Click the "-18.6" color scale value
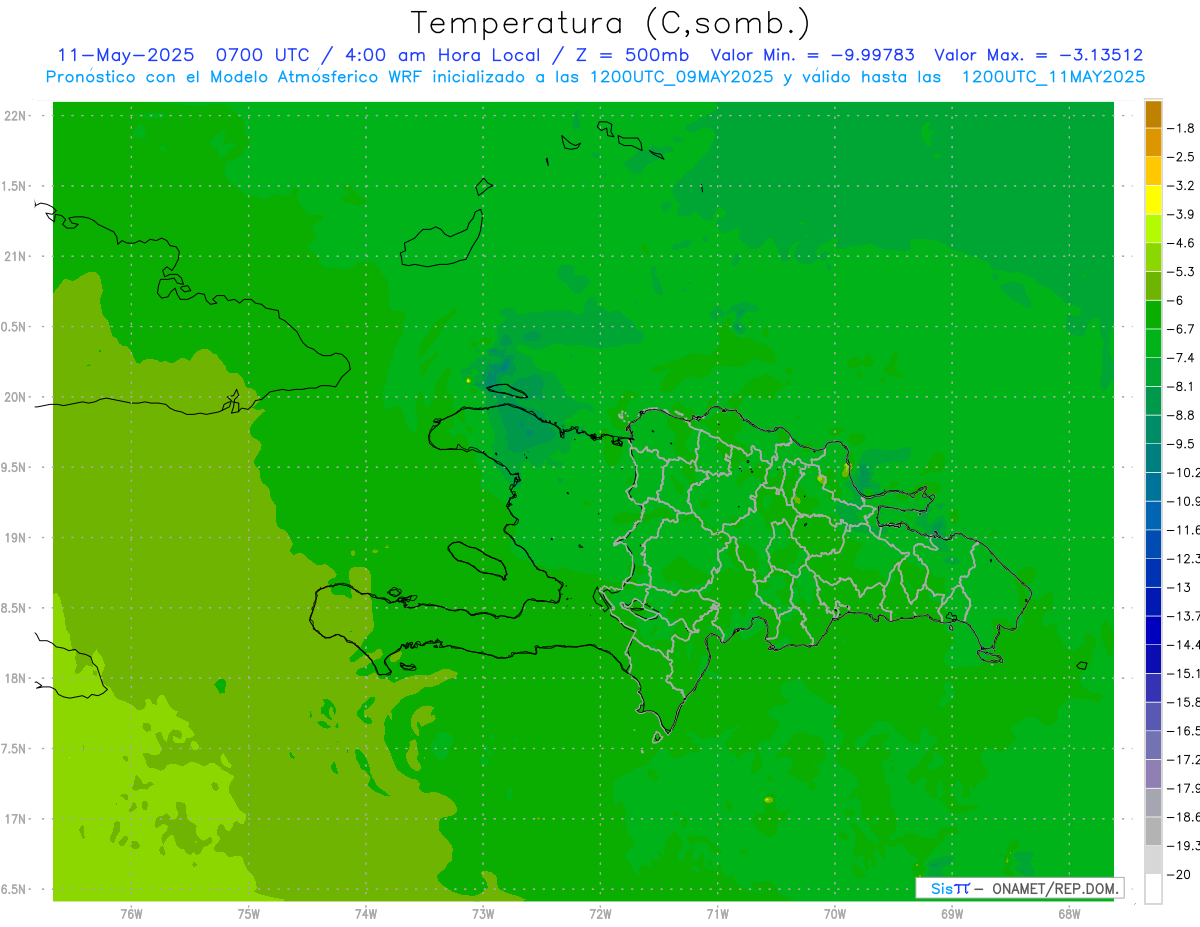The height and width of the screenshot is (927, 1200). click(x=1183, y=817)
